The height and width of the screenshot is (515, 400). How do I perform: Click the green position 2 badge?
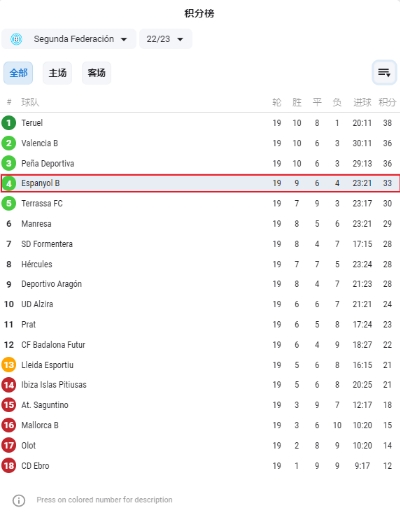[9, 143]
